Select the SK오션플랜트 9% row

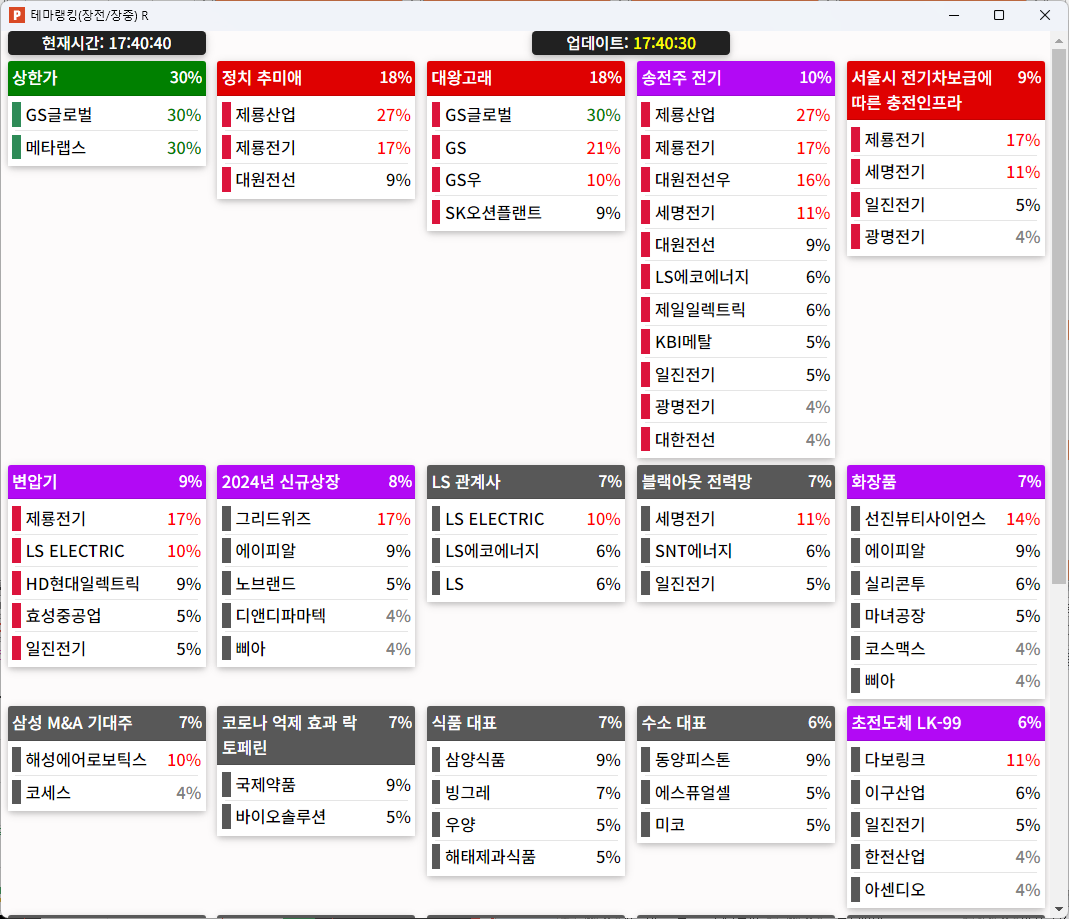[526, 213]
